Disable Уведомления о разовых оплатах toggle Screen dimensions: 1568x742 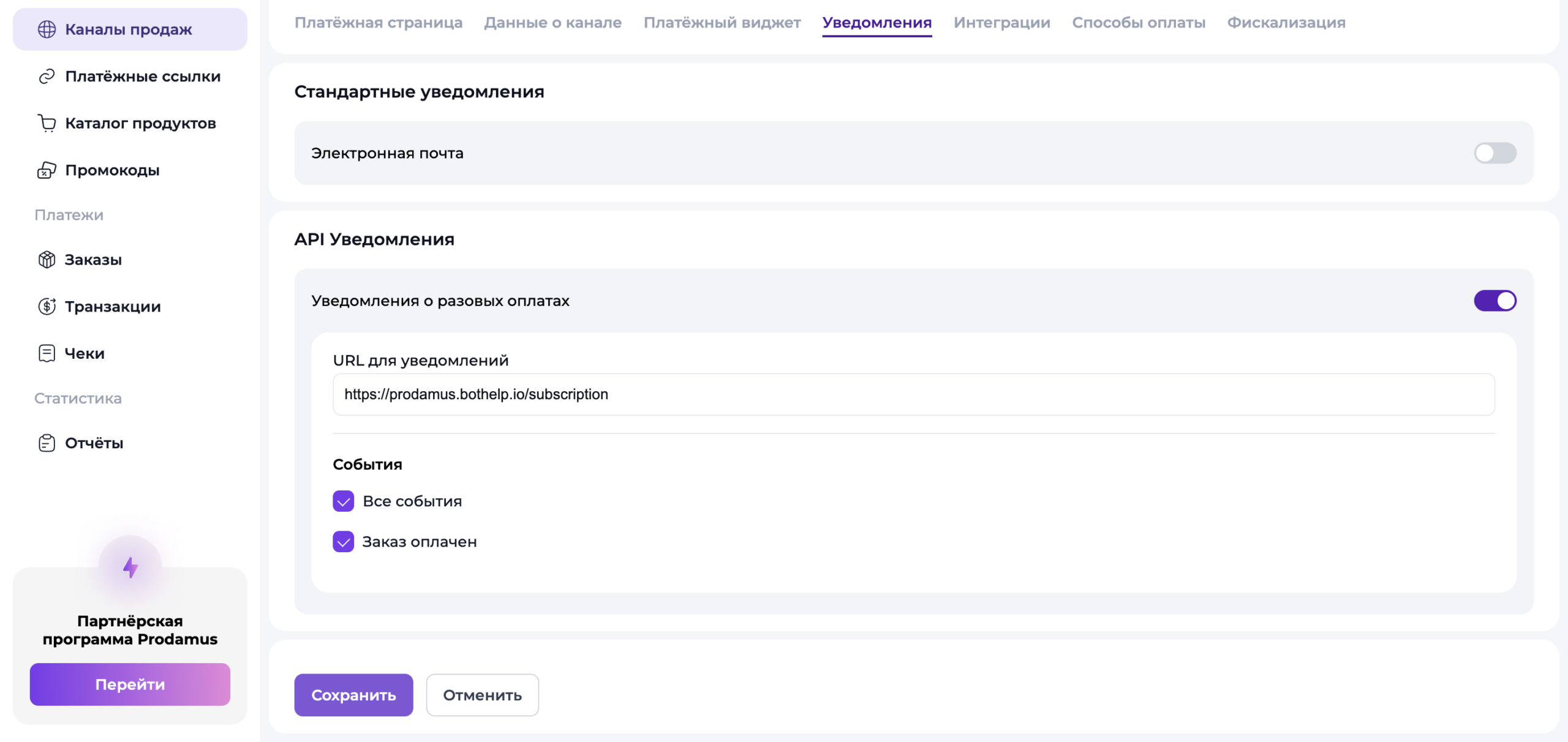(1494, 301)
